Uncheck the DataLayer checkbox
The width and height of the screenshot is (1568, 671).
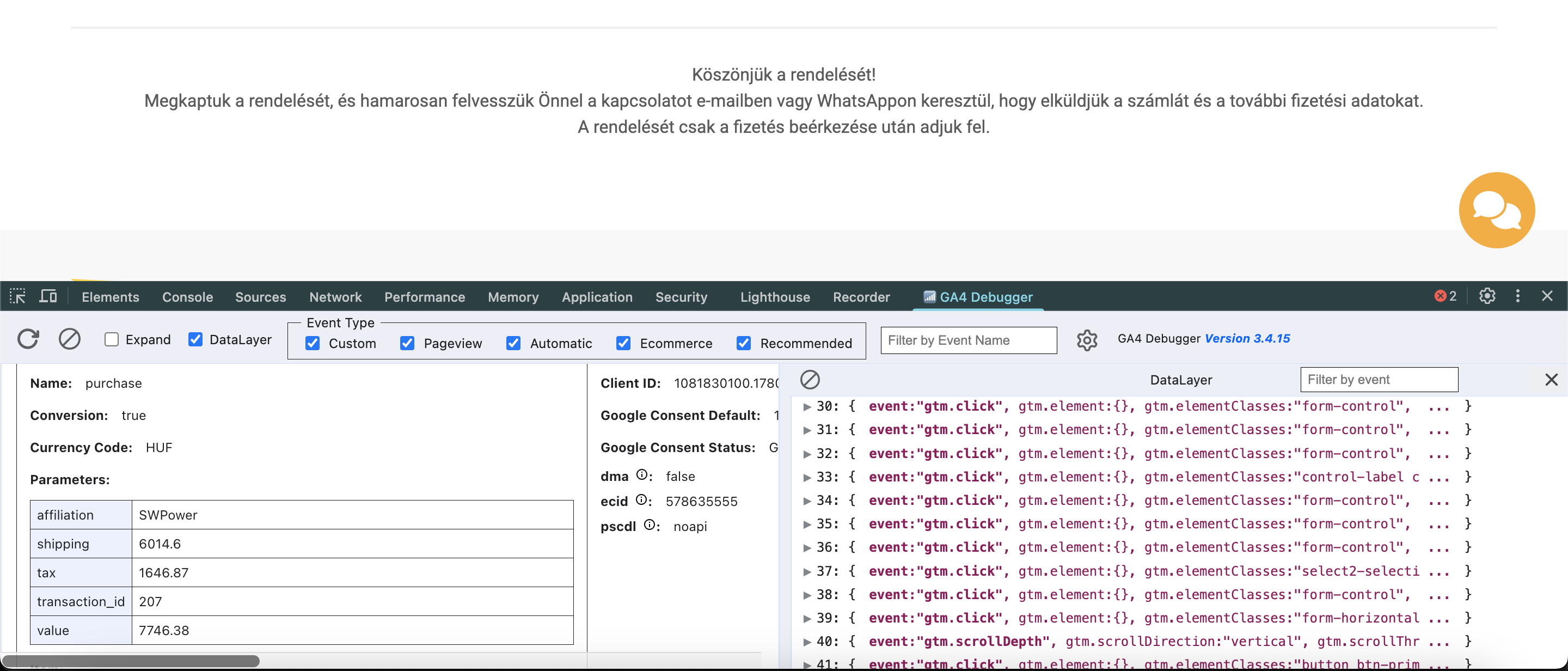coord(195,339)
